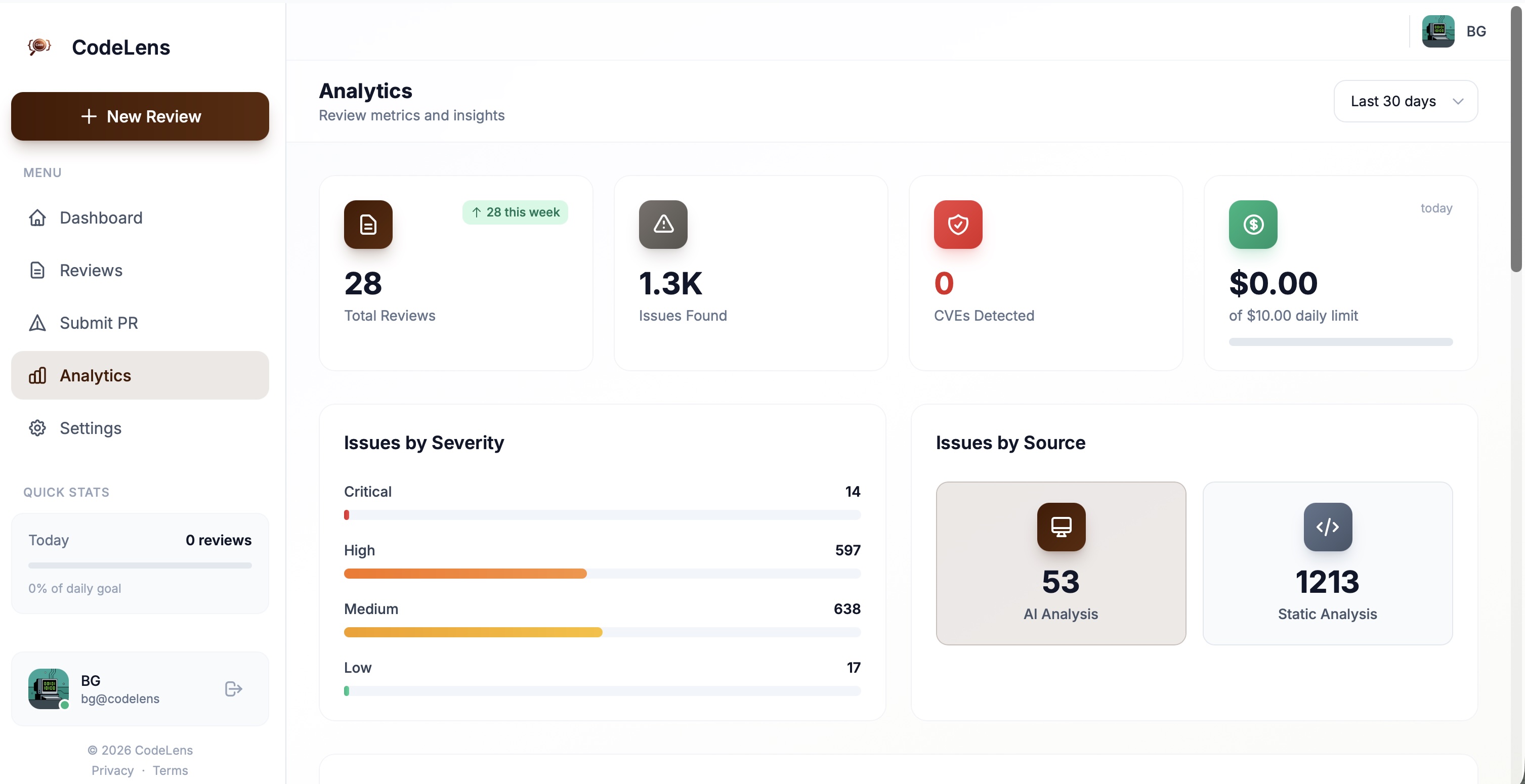1525x784 pixels.
Task: Click the BG avatar in the top bar
Action: (x=1438, y=31)
